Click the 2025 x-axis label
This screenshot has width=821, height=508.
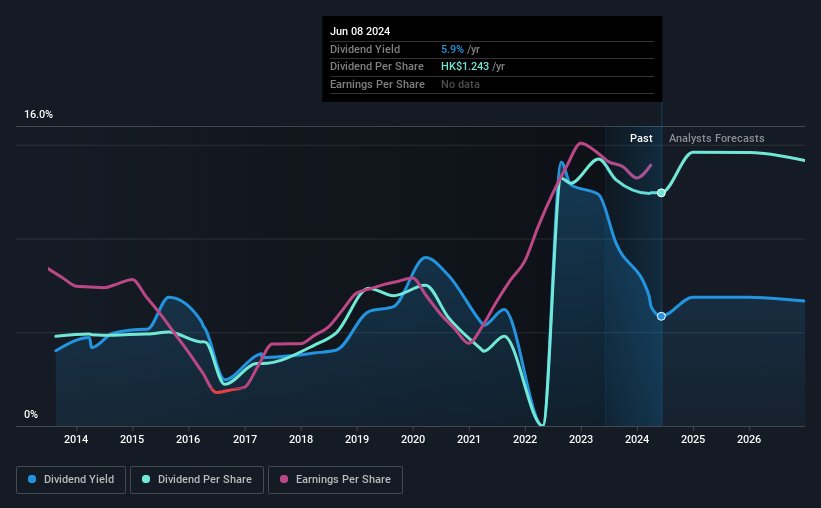coord(693,439)
